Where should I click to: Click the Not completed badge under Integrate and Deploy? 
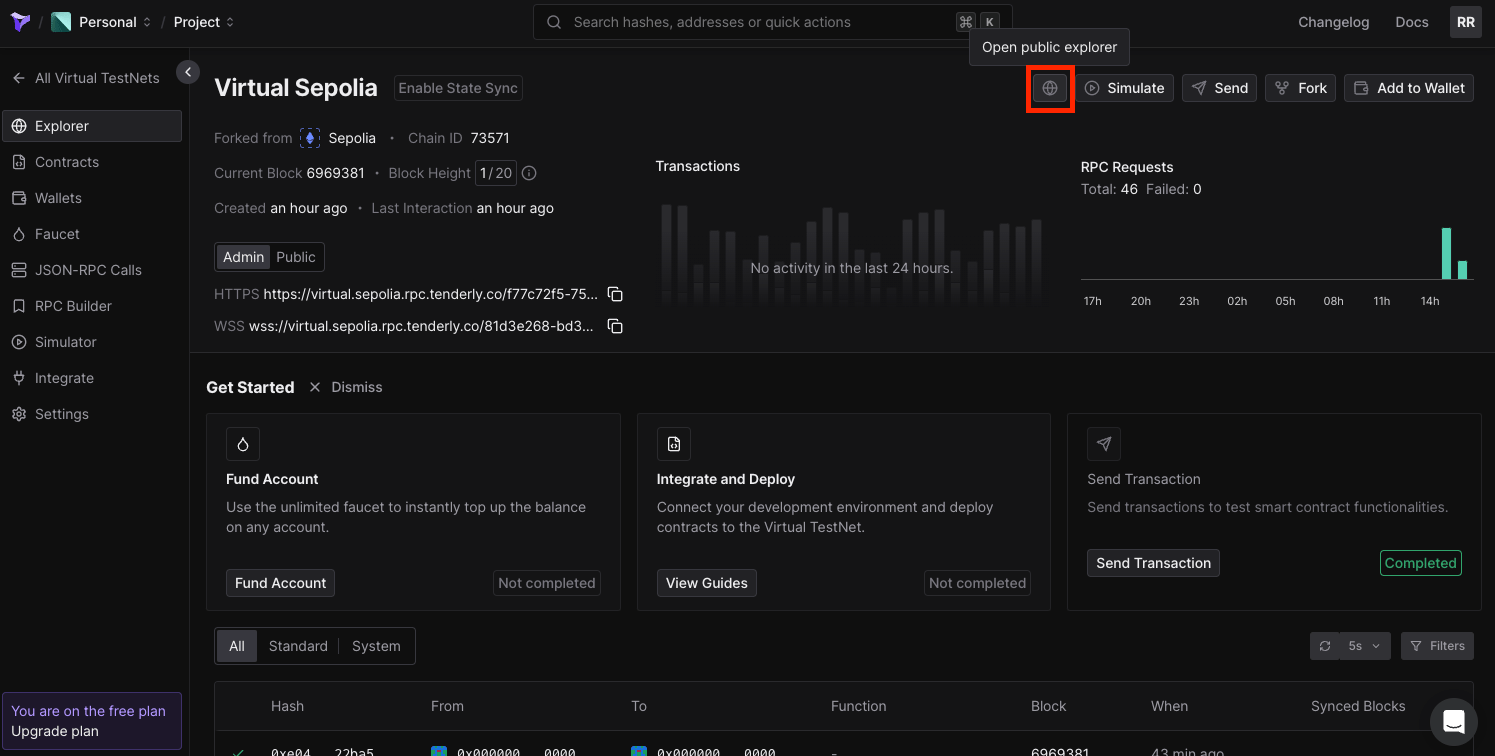click(978, 583)
